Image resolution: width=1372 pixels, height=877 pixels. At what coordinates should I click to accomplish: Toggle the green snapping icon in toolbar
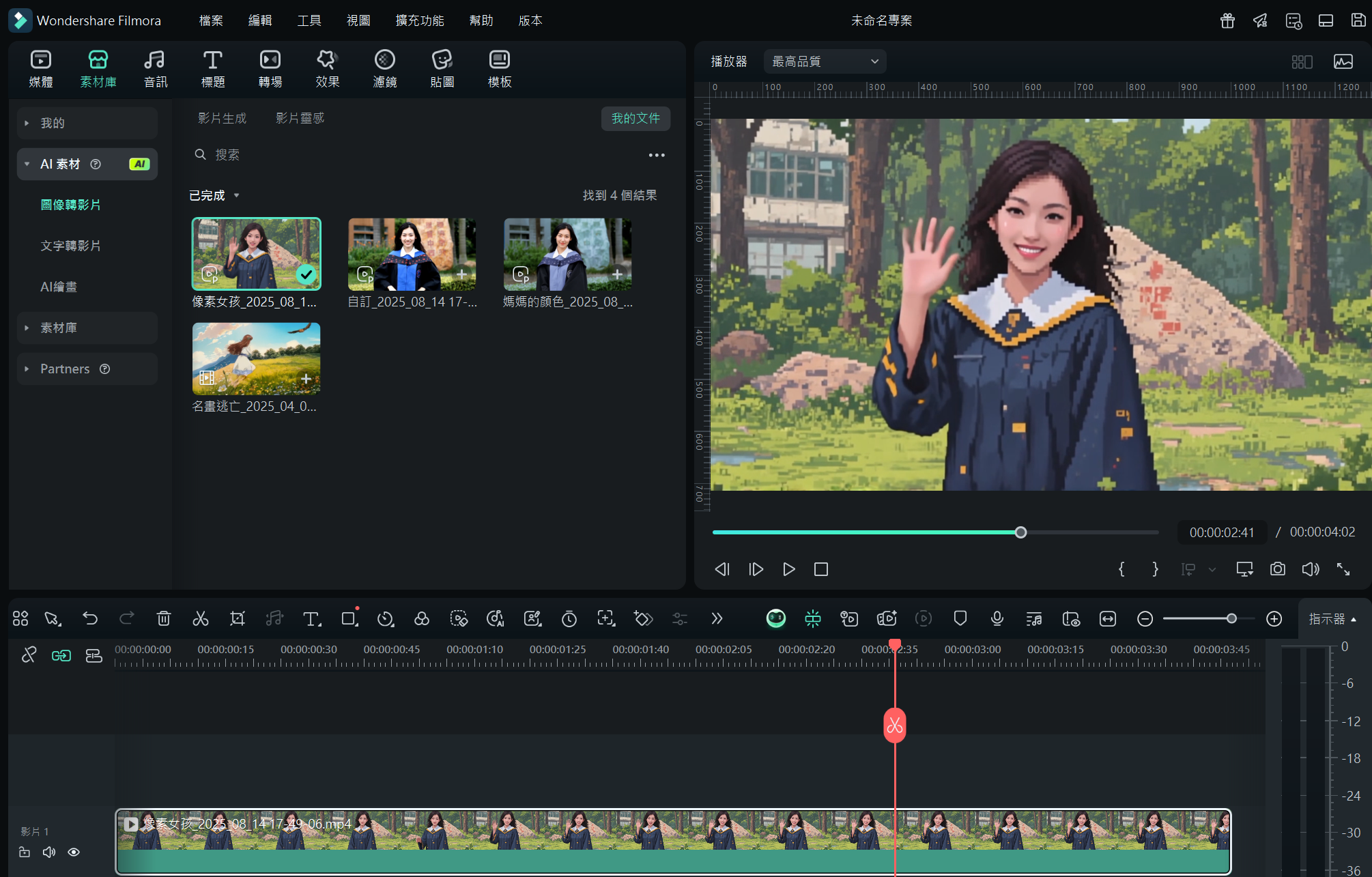(813, 619)
